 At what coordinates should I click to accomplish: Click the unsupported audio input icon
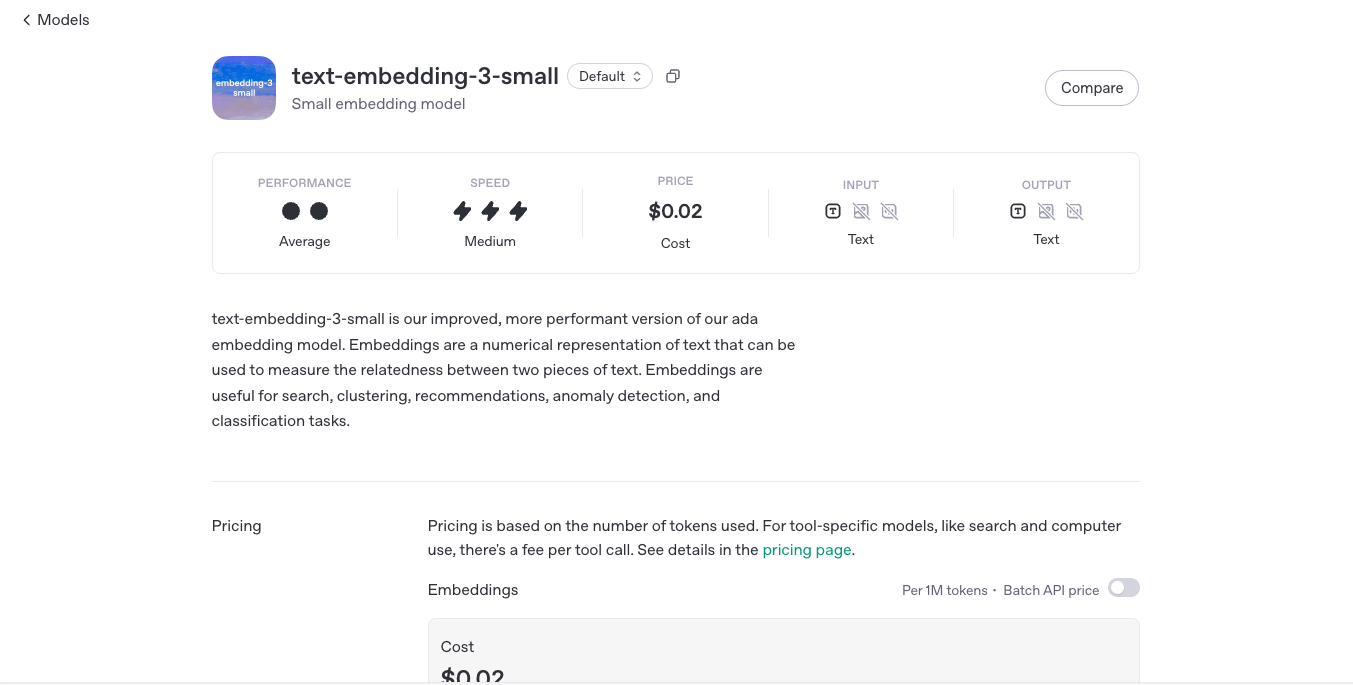coord(890,211)
